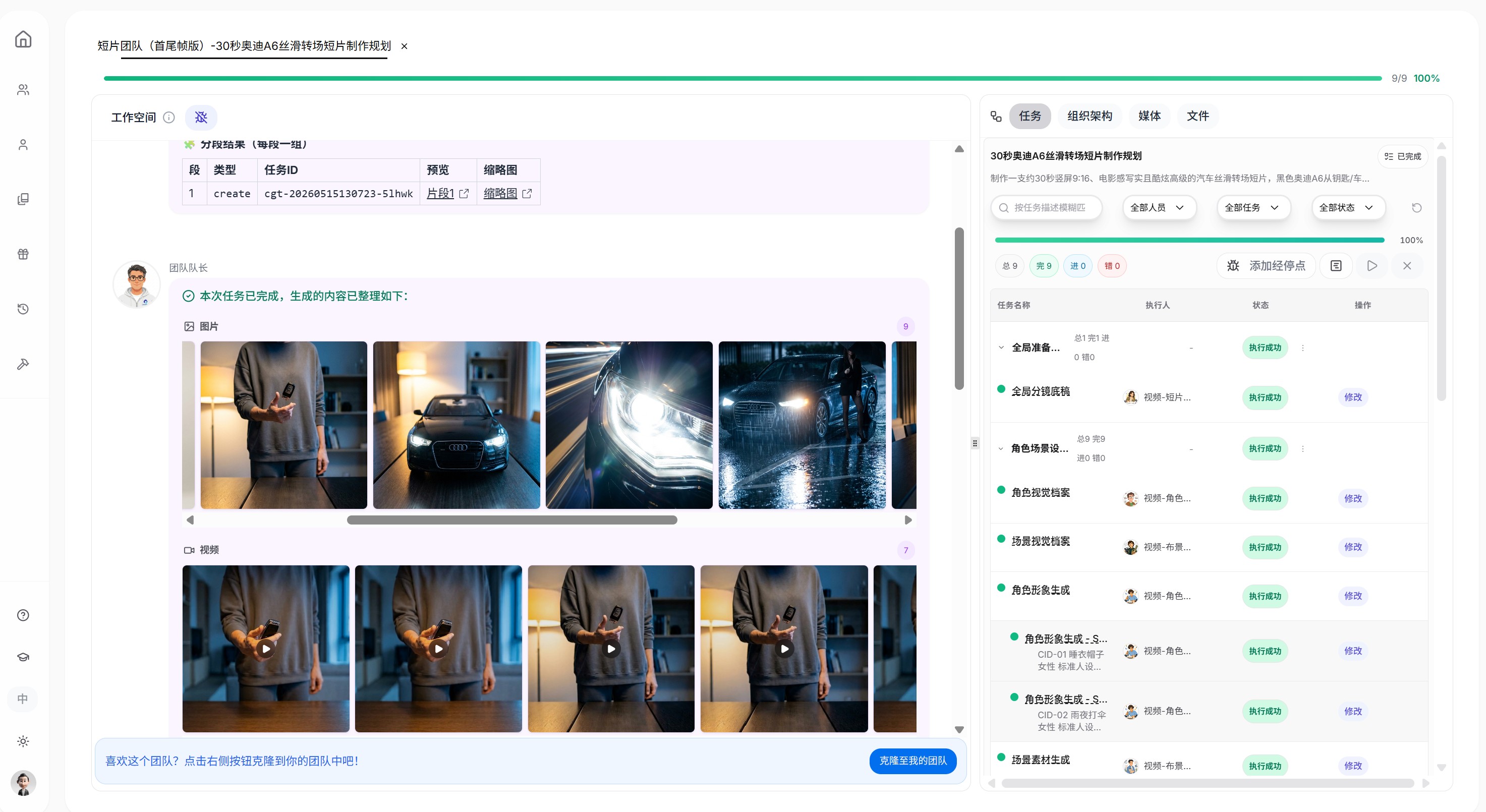
Task: Click the workflow node icon left of 任务
Action: (996, 116)
